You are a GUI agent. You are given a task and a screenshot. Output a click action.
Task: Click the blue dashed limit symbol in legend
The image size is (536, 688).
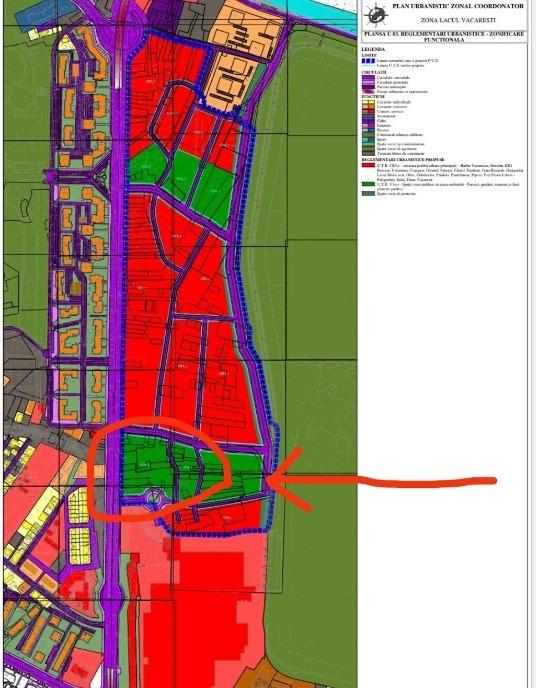coord(368,61)
